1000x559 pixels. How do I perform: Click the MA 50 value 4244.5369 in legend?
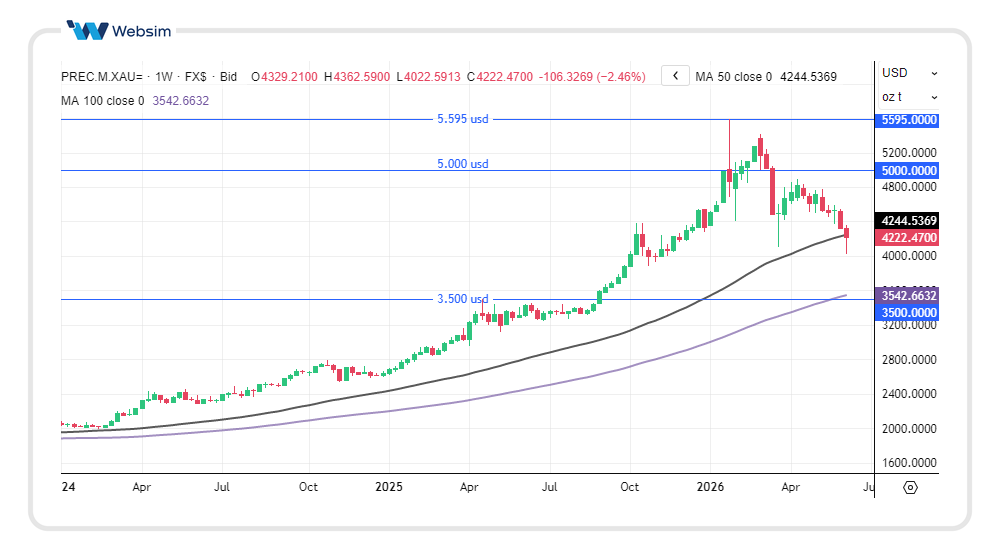point(809,76)
